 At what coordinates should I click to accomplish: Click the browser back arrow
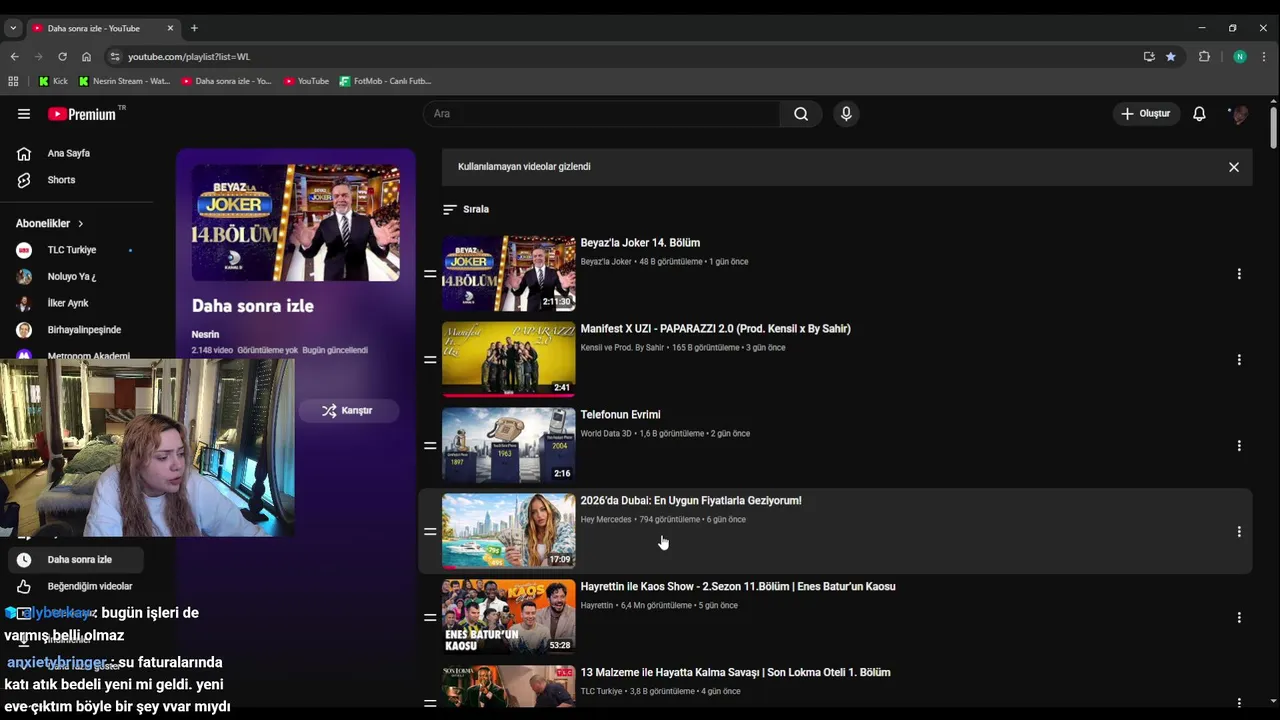click(14, 57)
